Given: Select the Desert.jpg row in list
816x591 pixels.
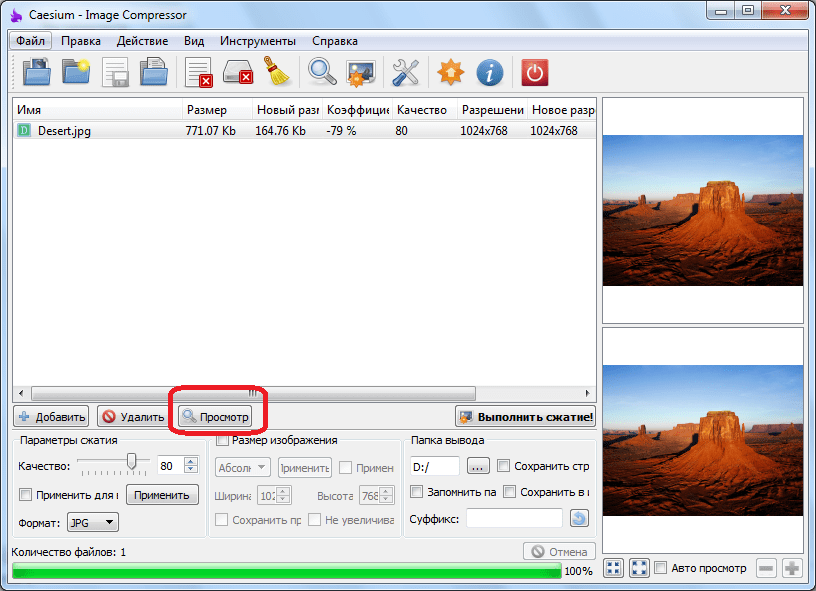Looking at the screenshot, I should point(304,130).
